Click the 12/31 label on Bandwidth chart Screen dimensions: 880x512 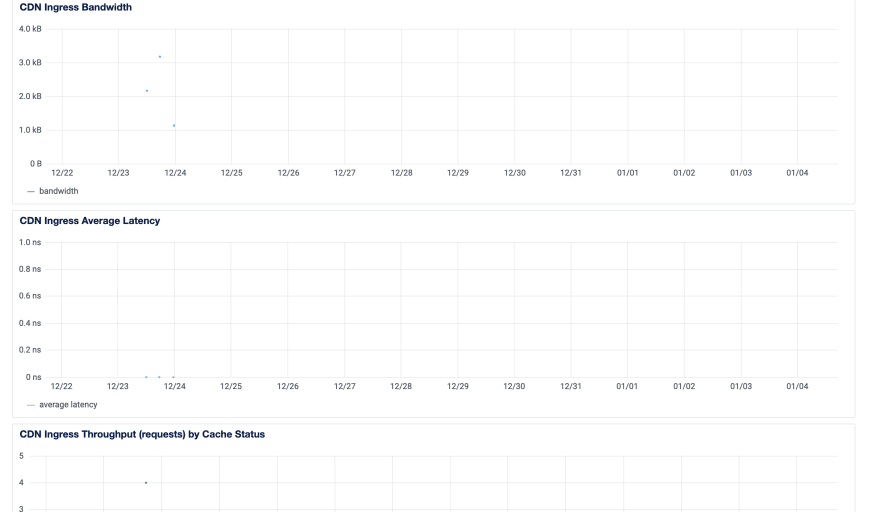[x=571, y=173]
